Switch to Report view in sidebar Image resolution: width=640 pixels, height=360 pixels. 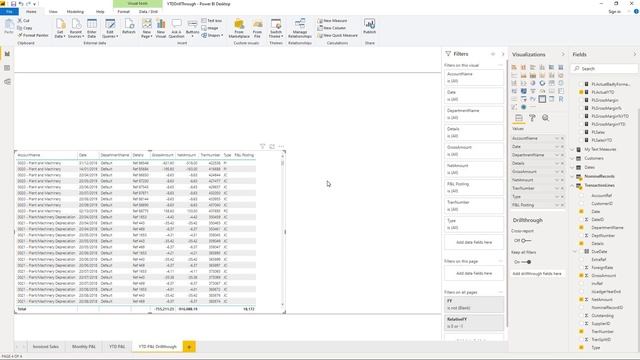(7, 54)
